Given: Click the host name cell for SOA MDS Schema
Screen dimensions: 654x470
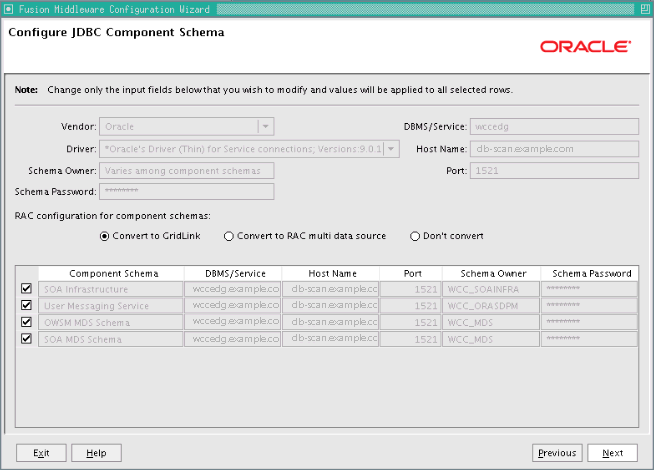Looking at the screenshot, I should click(x=330, y=339).
